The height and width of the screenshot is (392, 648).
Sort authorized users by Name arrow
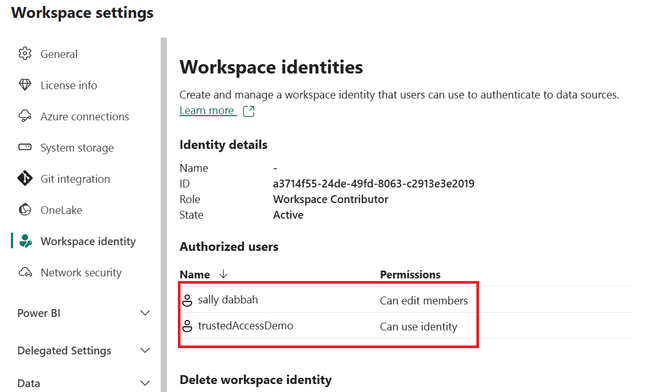pyautogui.click(x=224, y=274)
